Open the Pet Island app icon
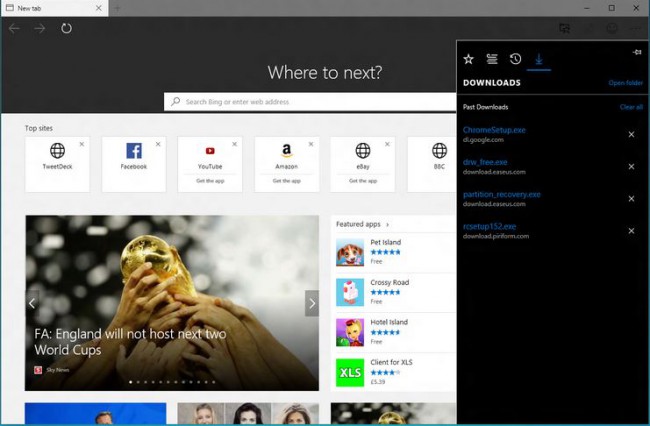The image size is (650, 426). [x=350, y=252]
